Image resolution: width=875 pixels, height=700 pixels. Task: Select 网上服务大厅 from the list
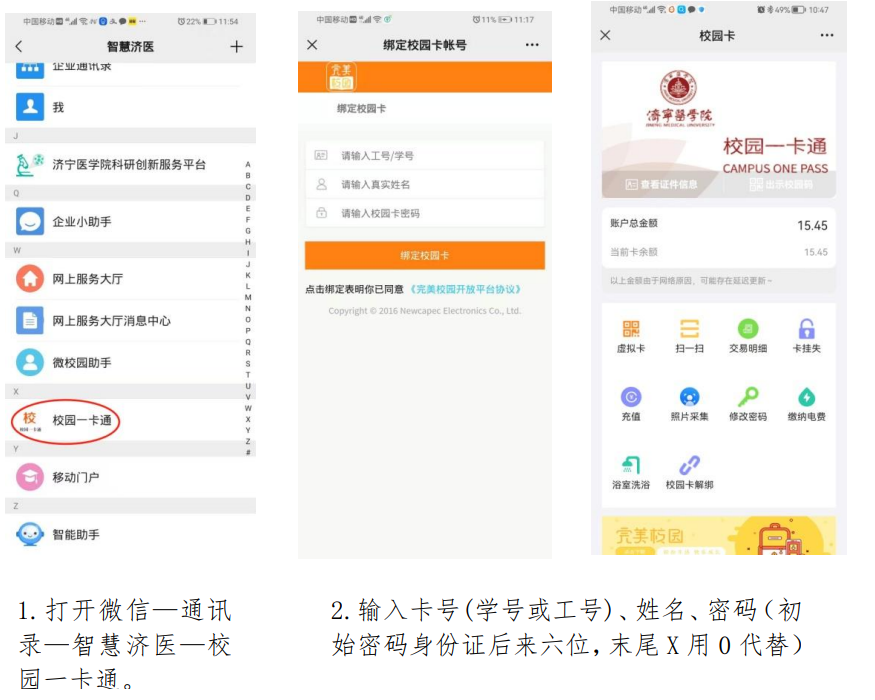[x=87, y=279]
